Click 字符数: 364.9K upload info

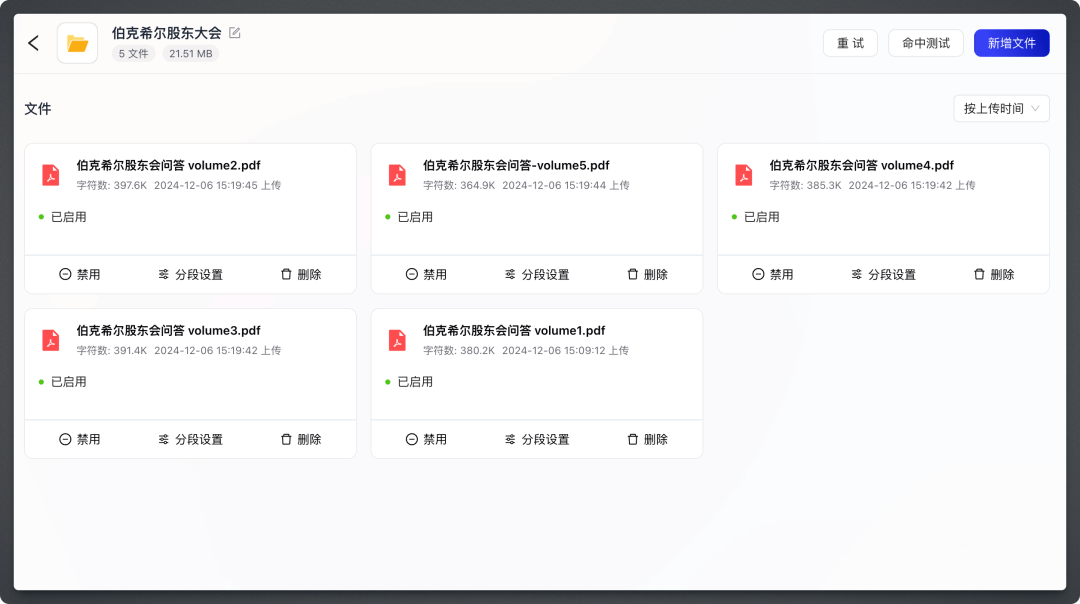(526, 185)
